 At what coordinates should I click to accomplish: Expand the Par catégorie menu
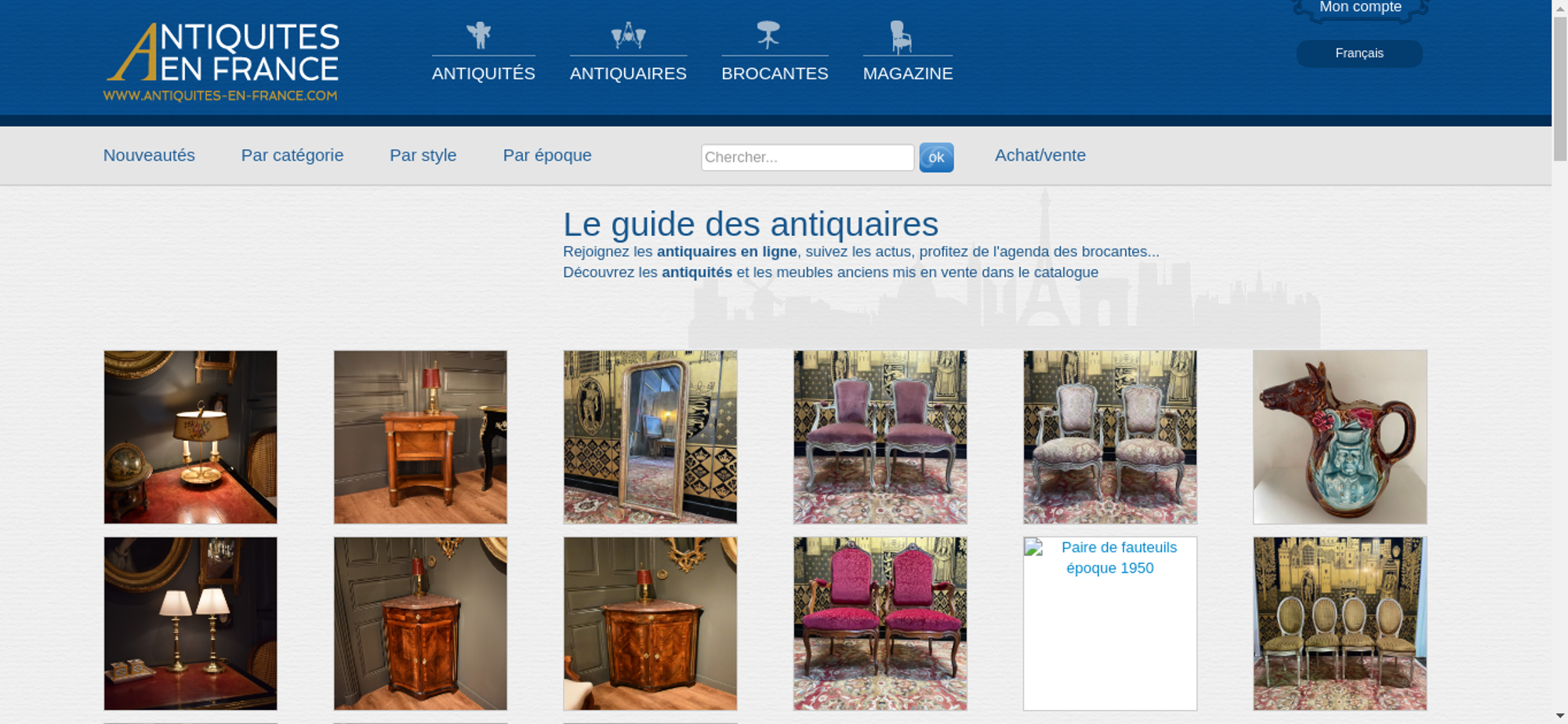point(292,155)
